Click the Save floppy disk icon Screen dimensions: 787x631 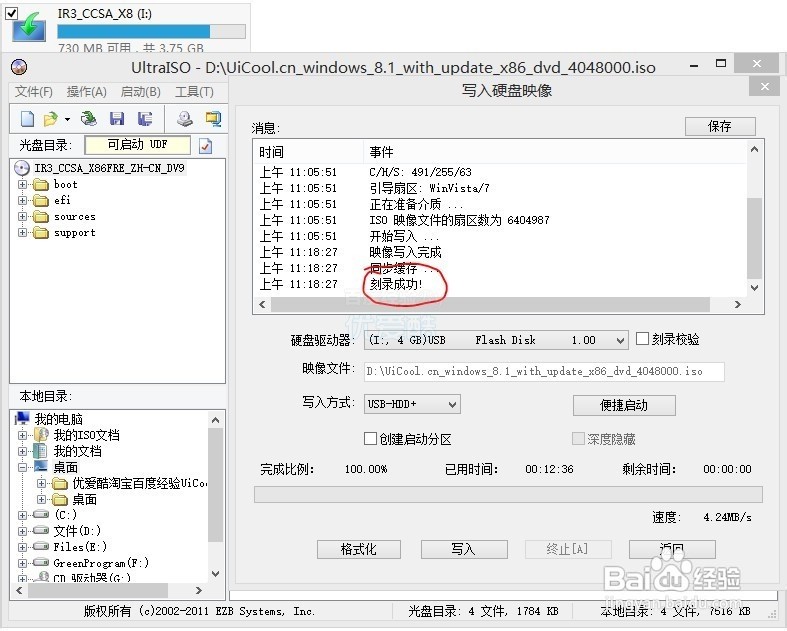(117, 118)
